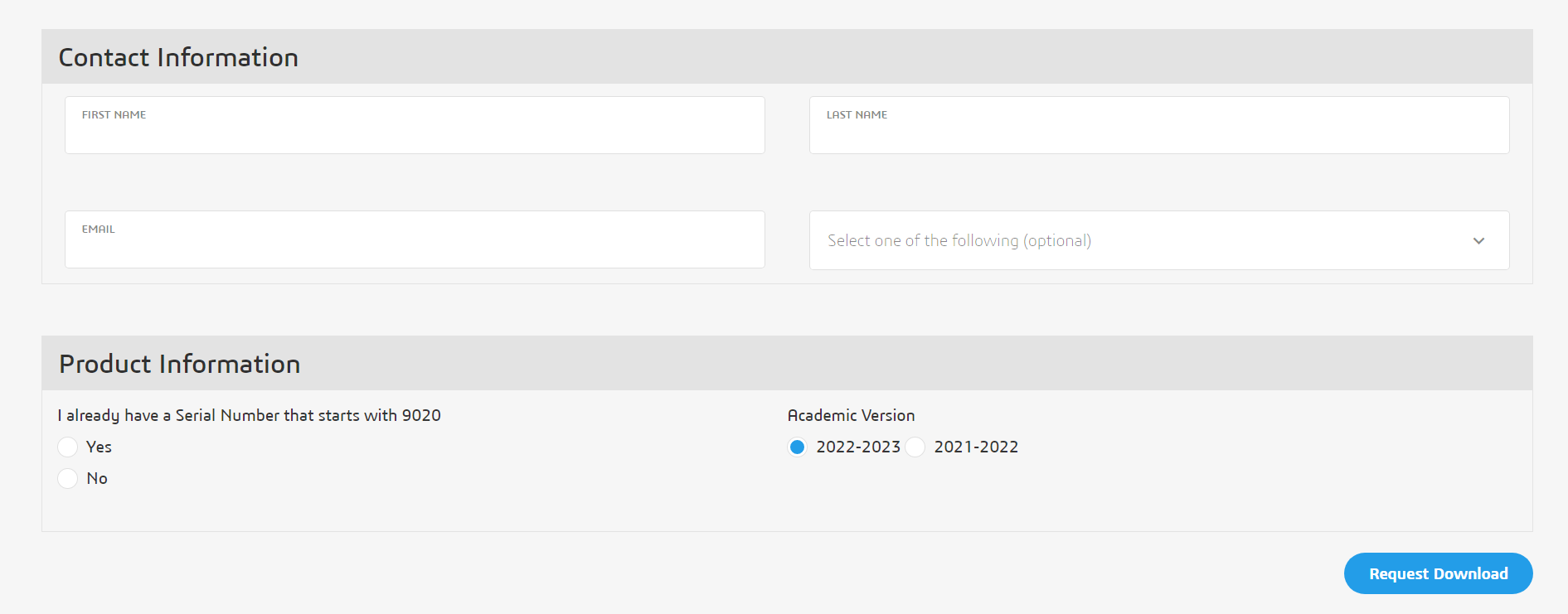Click the LAST NAME field label
This screenshot has height=614, width=1568.
857,115
